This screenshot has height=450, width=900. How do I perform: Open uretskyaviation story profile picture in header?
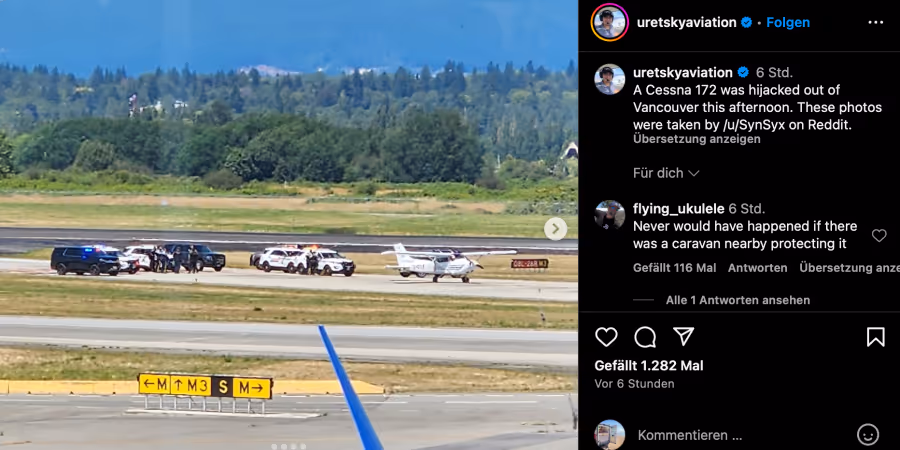point(610,22)
